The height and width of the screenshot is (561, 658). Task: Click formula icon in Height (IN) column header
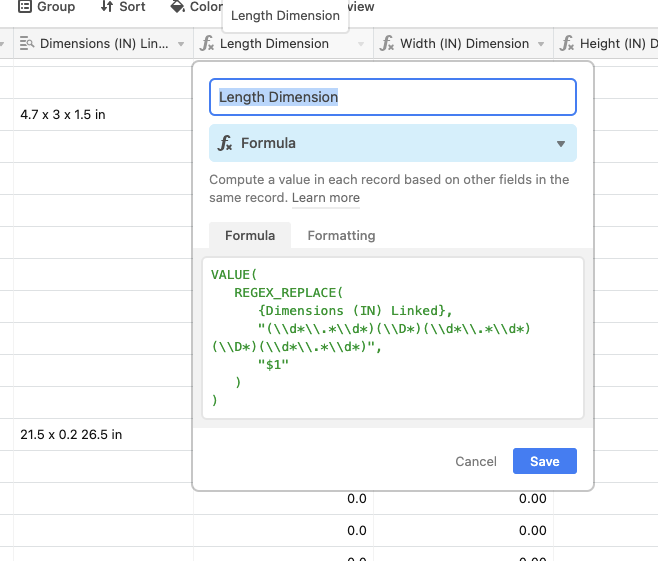click(x=567, y=43)
